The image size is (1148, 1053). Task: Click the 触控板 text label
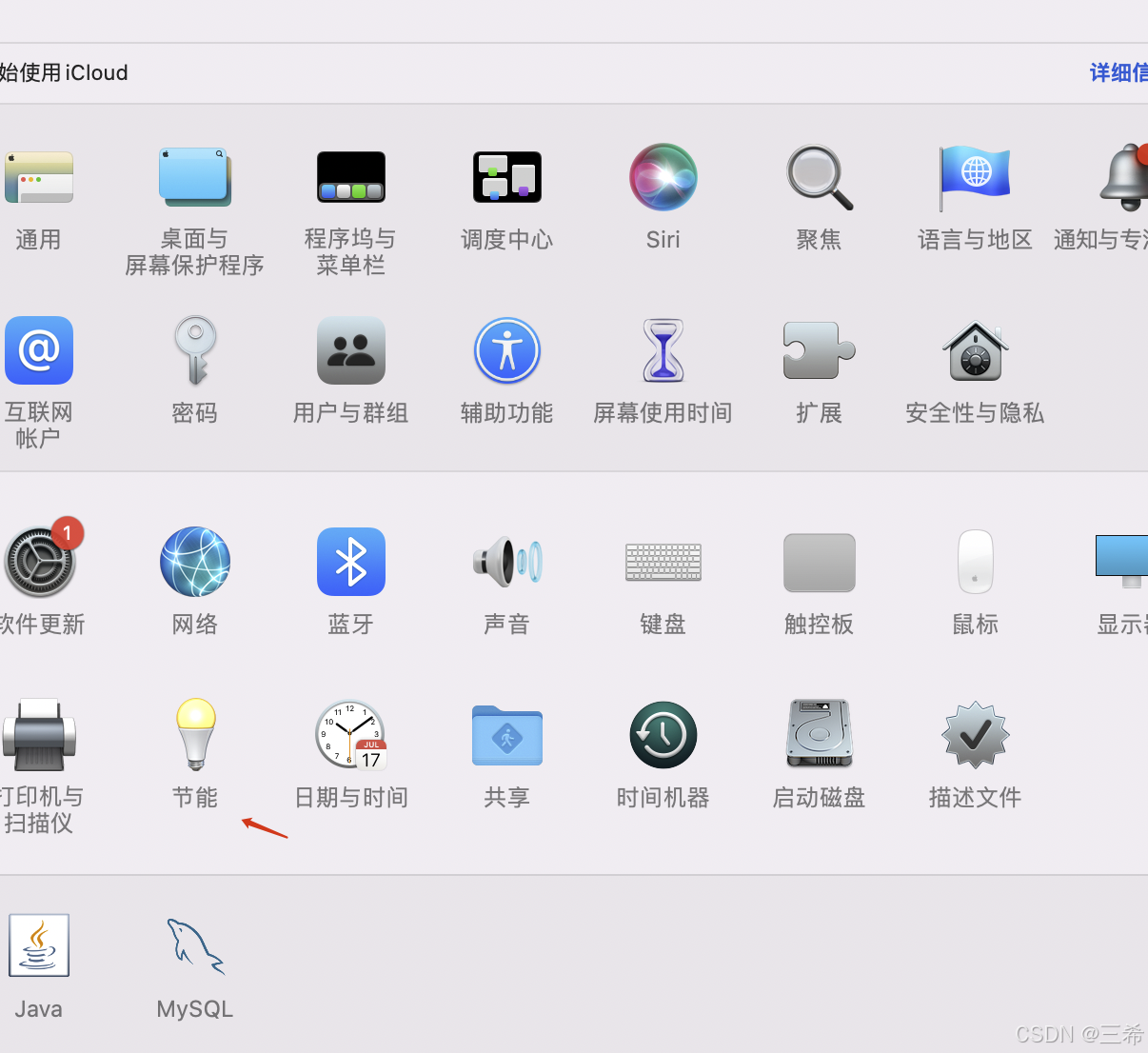[820, 625]
